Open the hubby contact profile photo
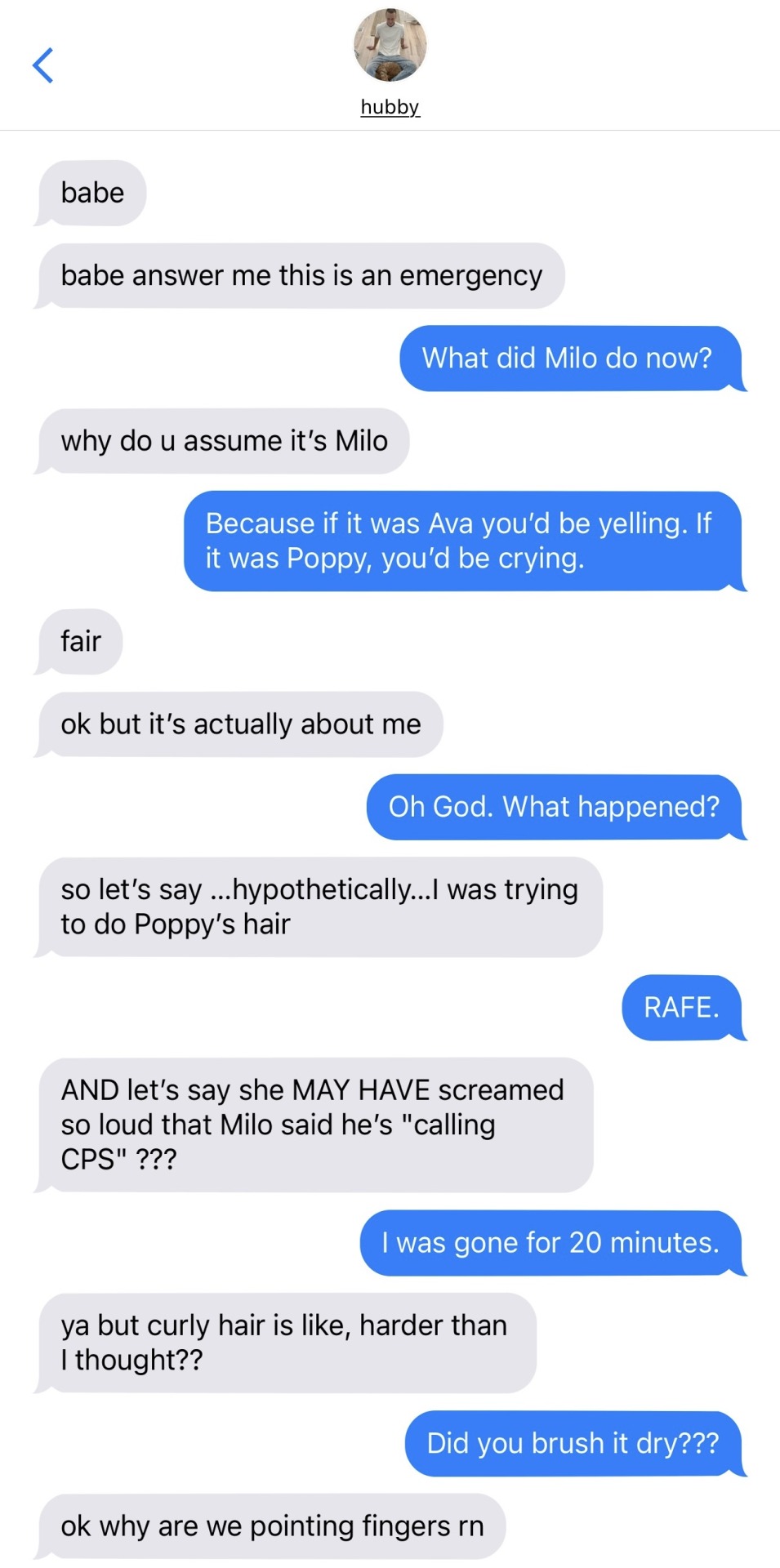780x1568 pixels. coord(390,46)
